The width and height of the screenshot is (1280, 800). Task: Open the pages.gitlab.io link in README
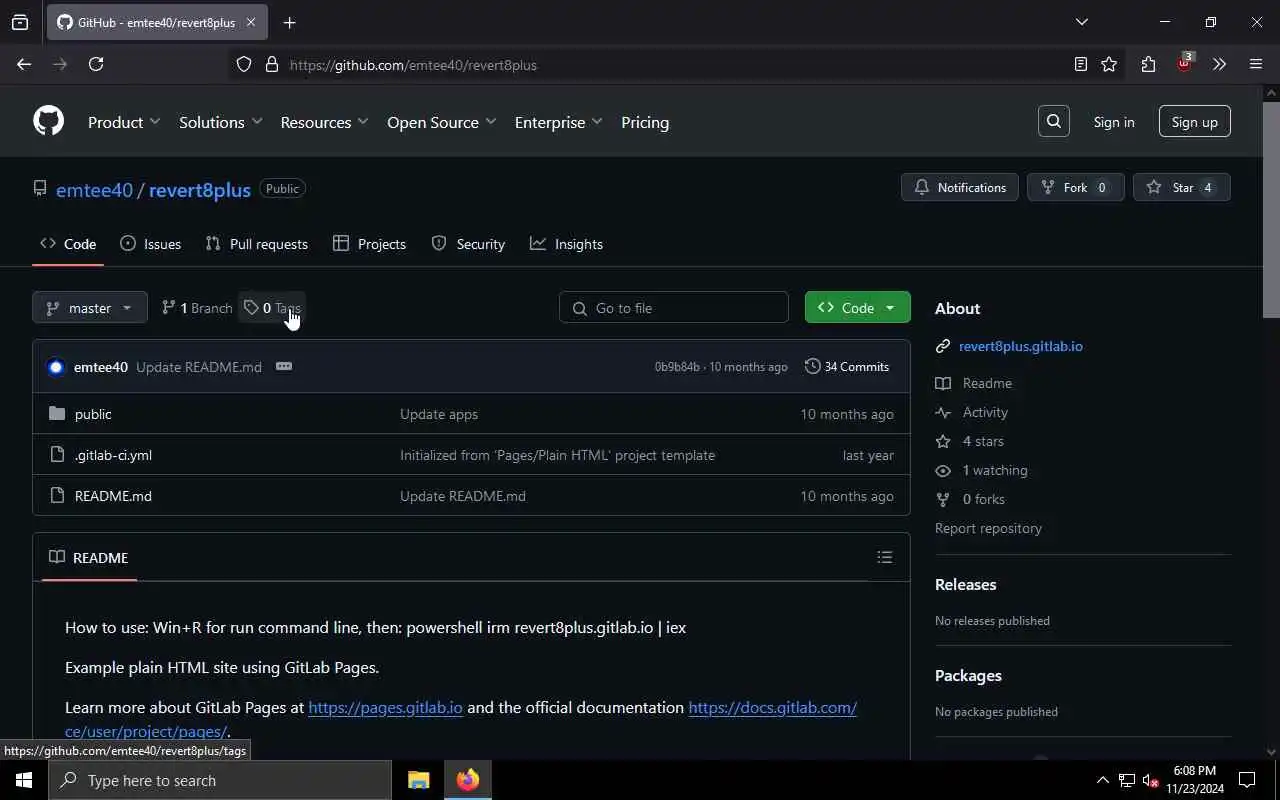point(385,707)
